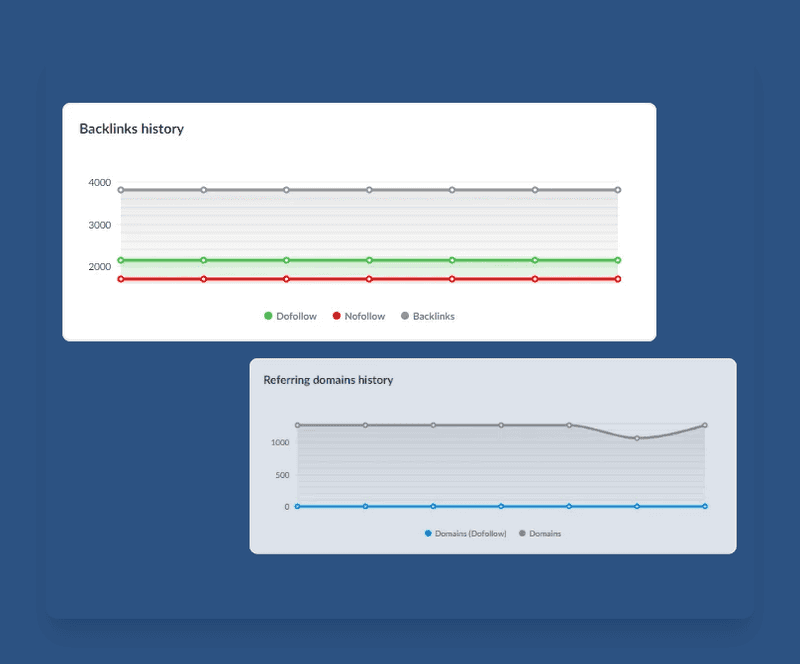Click the gray Backlinks legend dot
Viewport: 800px width, 664px height.
tap(405, 316)
